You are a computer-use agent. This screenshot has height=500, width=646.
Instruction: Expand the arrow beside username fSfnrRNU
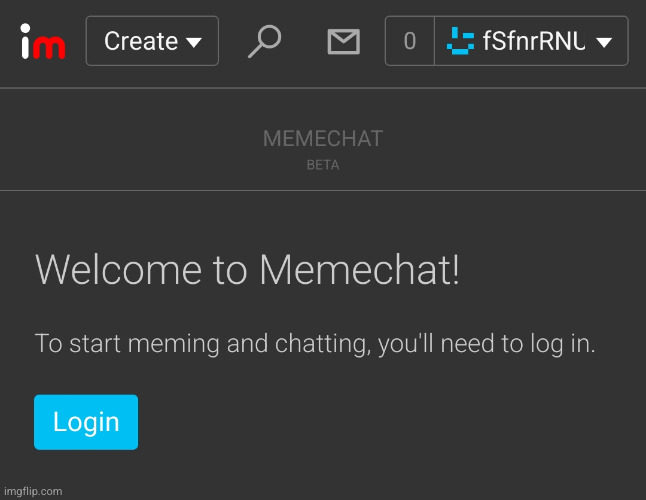(x=604, y=42)
